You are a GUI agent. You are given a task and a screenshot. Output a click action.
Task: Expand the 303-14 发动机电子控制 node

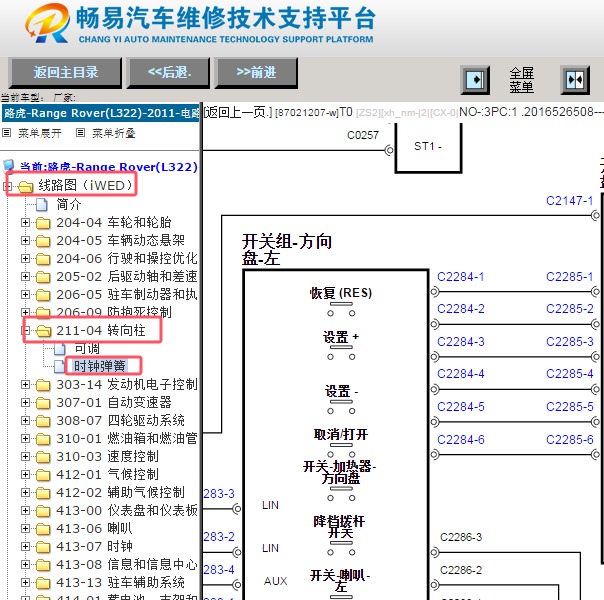(25, 384)
